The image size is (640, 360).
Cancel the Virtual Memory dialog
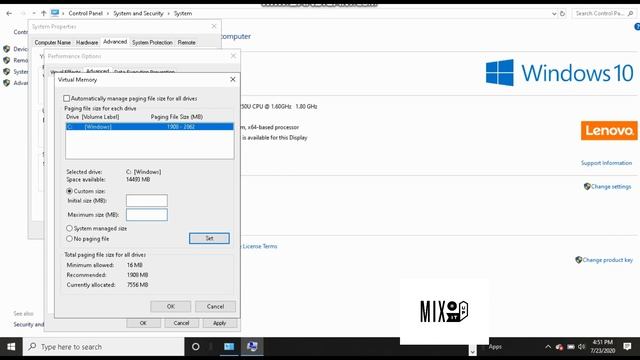215,307
